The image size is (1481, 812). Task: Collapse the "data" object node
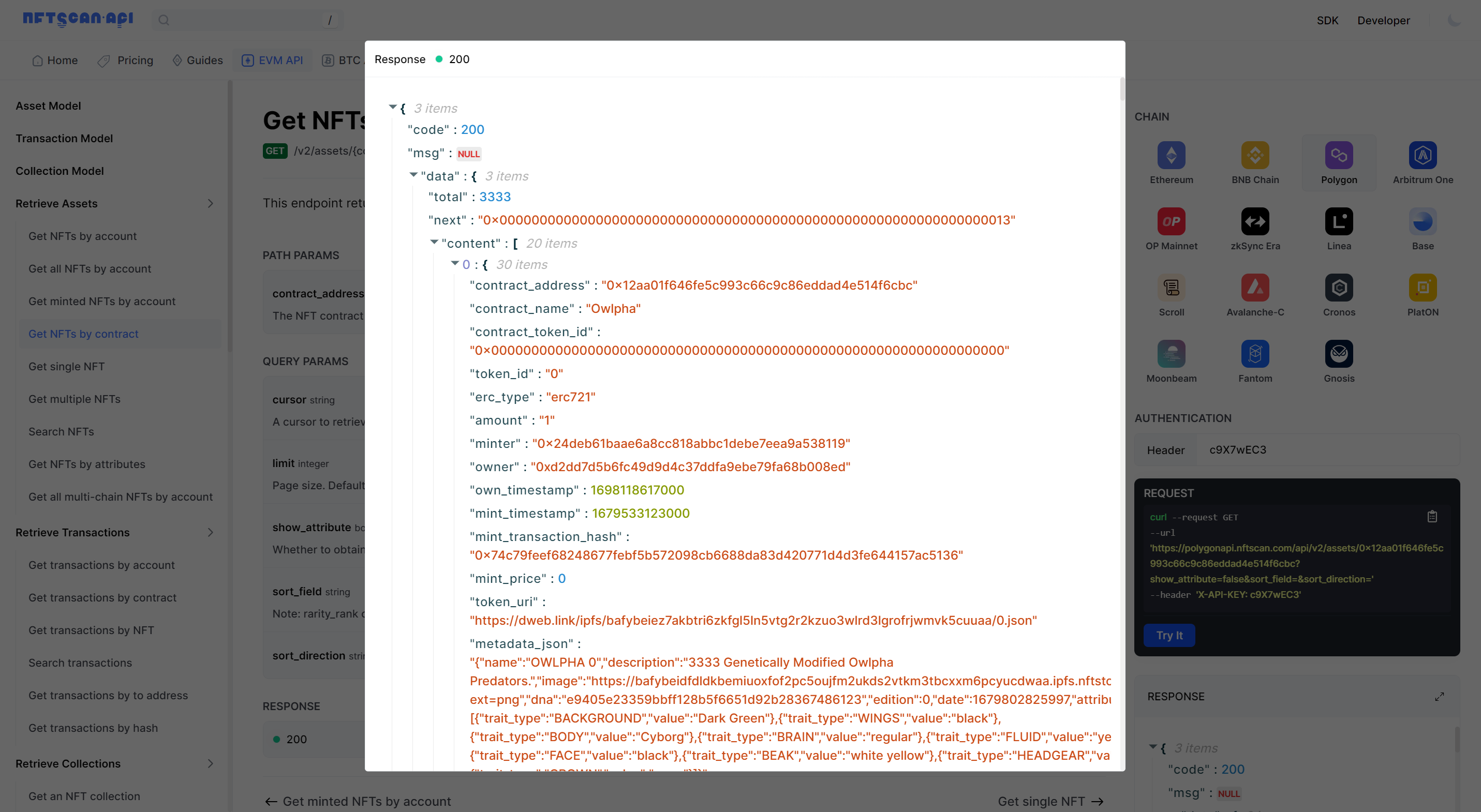point(413,174)
